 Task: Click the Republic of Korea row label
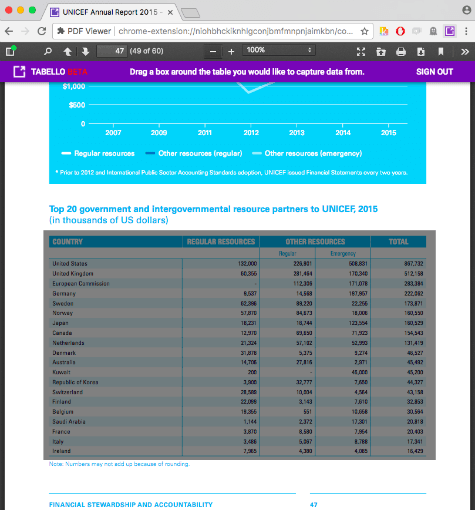click(x=75, y=382)
